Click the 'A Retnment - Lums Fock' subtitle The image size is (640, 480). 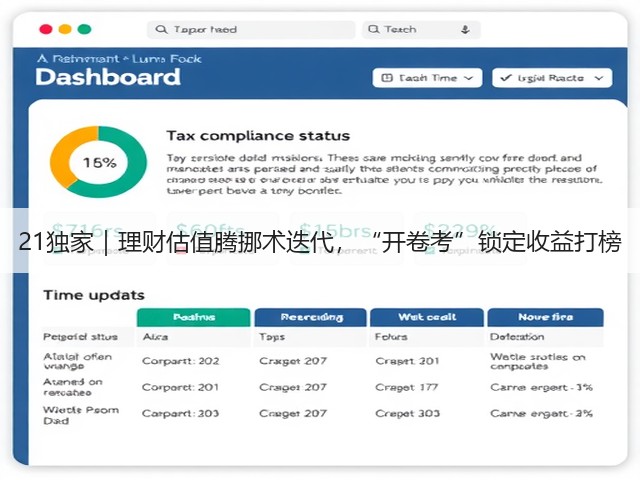tap(119, 59)
